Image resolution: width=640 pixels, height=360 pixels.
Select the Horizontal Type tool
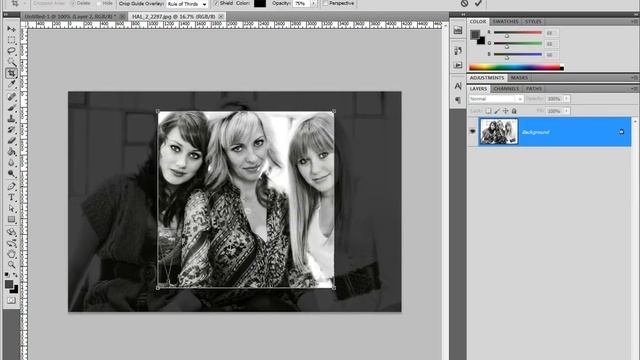tap(11, 198)
